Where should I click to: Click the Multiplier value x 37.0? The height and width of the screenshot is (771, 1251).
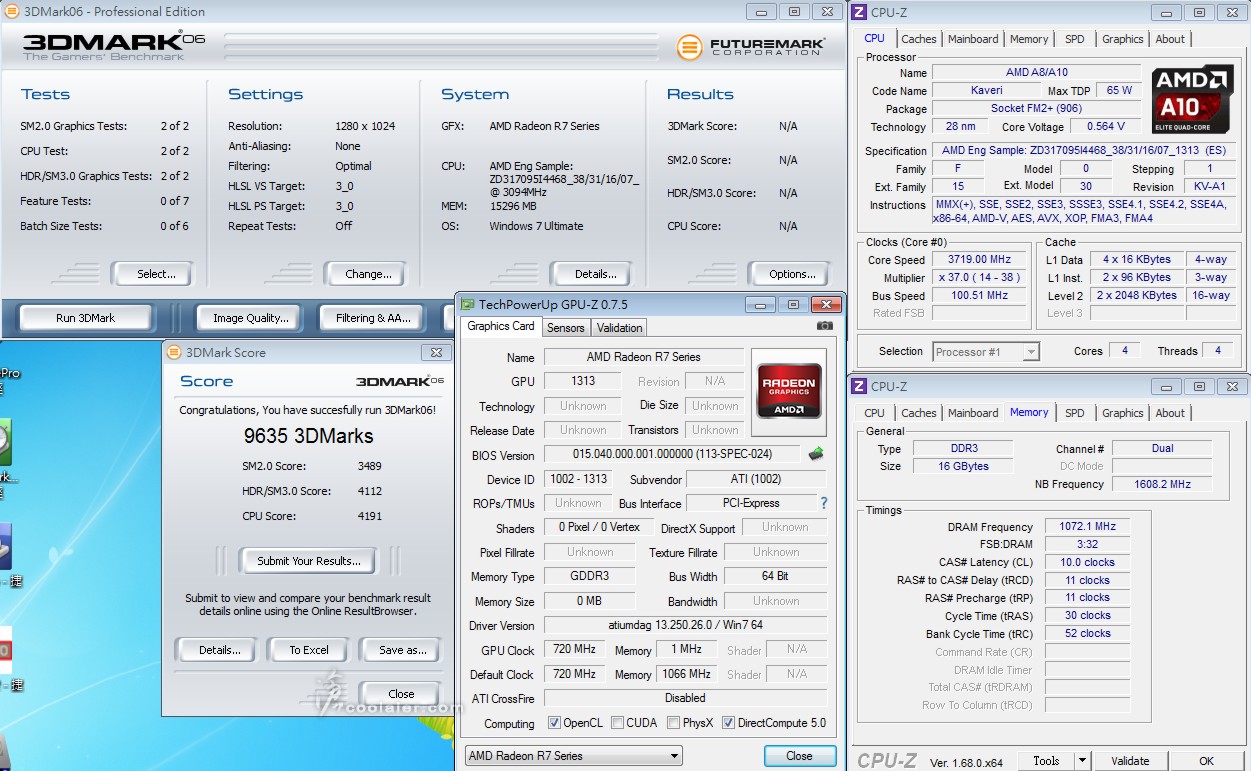tap(979, 277)
